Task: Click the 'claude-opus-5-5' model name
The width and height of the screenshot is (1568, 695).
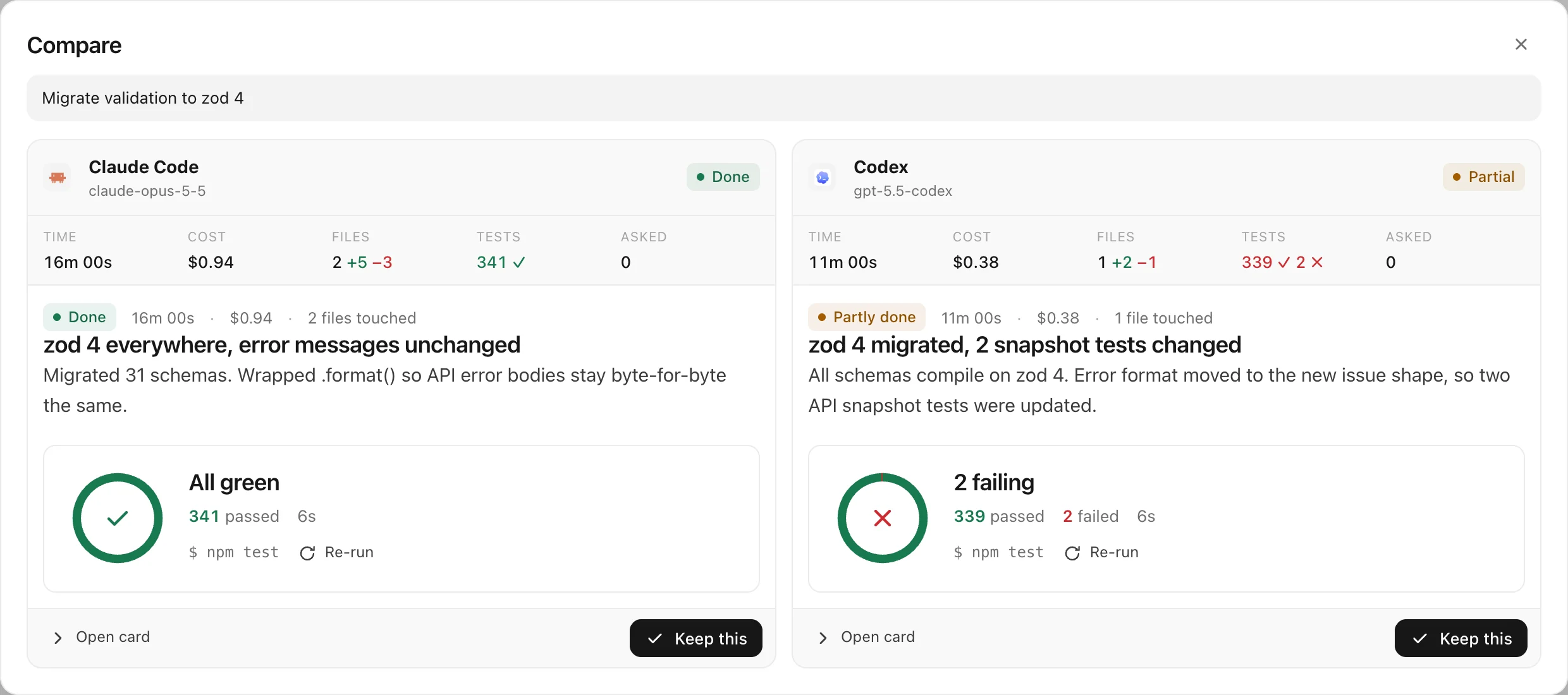Action: click(147, 191)
